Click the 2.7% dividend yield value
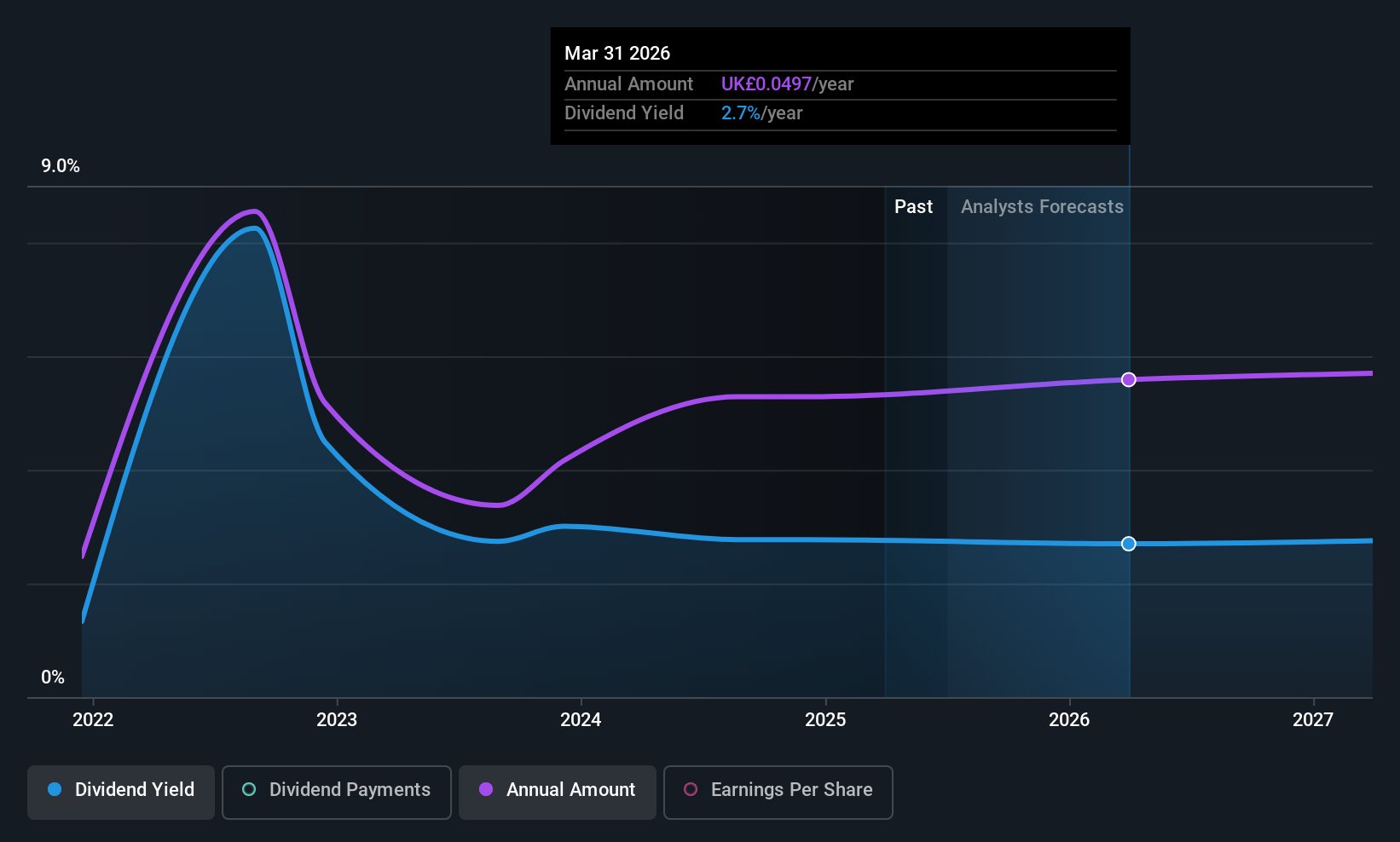The image size is (1400, 842). point(741,113)
